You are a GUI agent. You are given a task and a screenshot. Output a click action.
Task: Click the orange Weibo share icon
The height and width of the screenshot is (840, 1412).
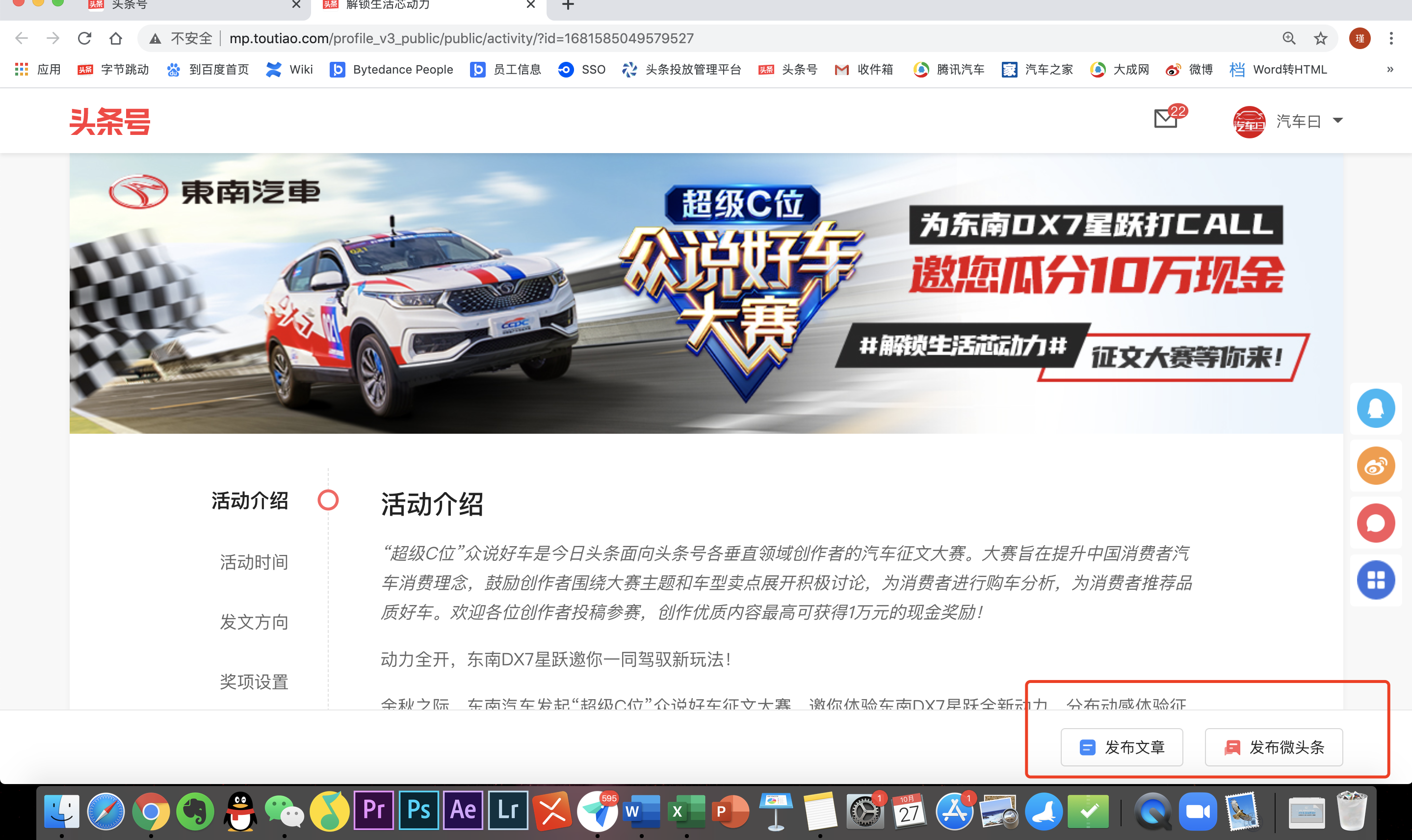coord(1375,466)
